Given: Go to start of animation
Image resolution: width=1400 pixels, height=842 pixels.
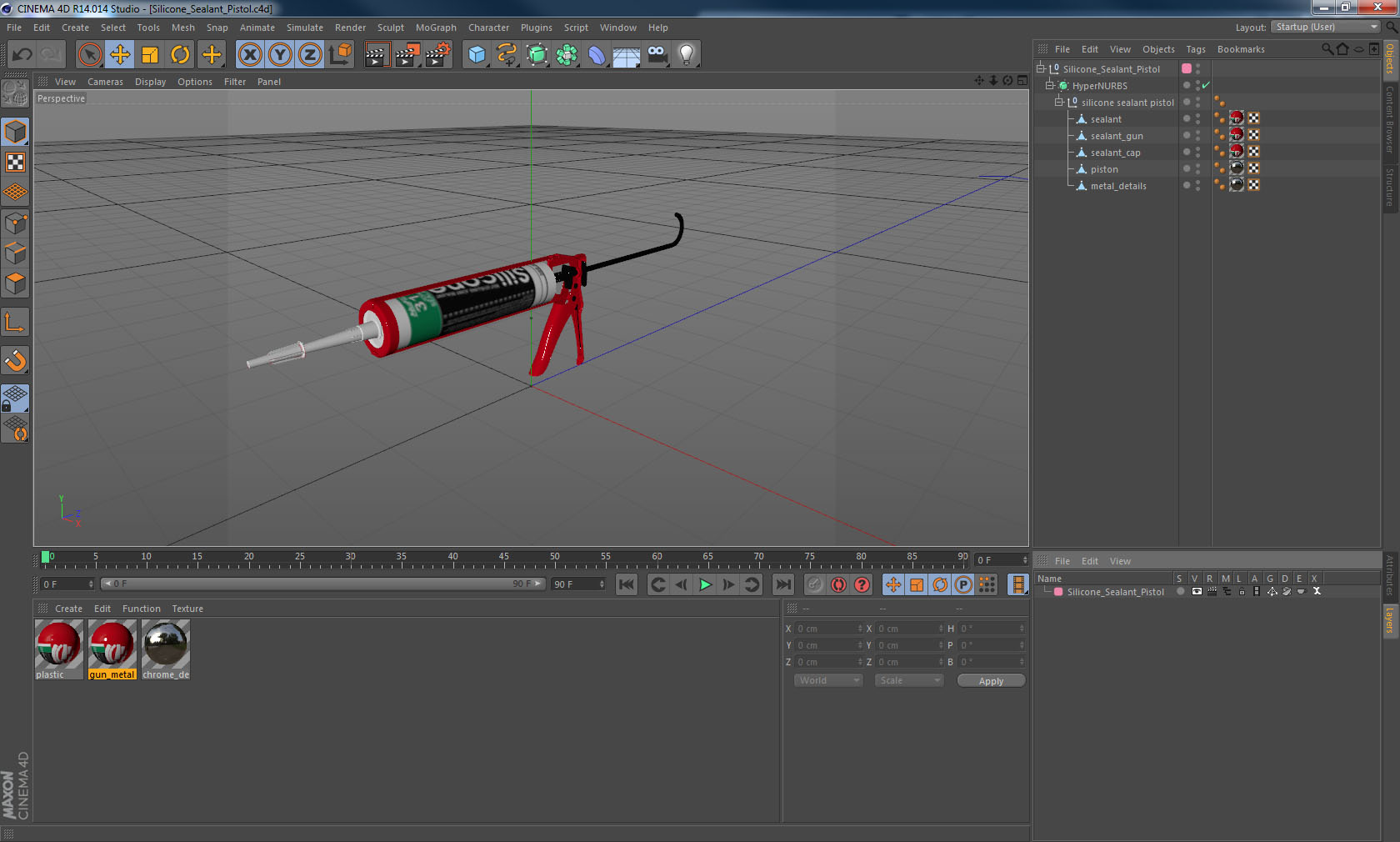Looking at the screenshot, I should point(627,584).
